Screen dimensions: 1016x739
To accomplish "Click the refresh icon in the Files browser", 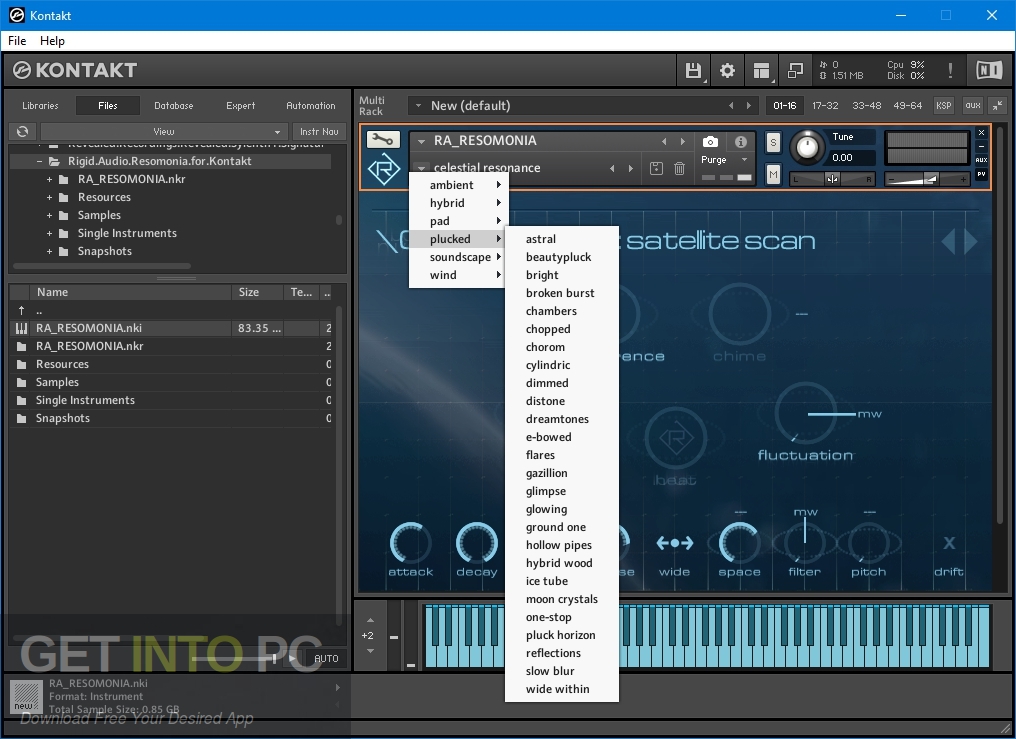I will pos(23,131).
